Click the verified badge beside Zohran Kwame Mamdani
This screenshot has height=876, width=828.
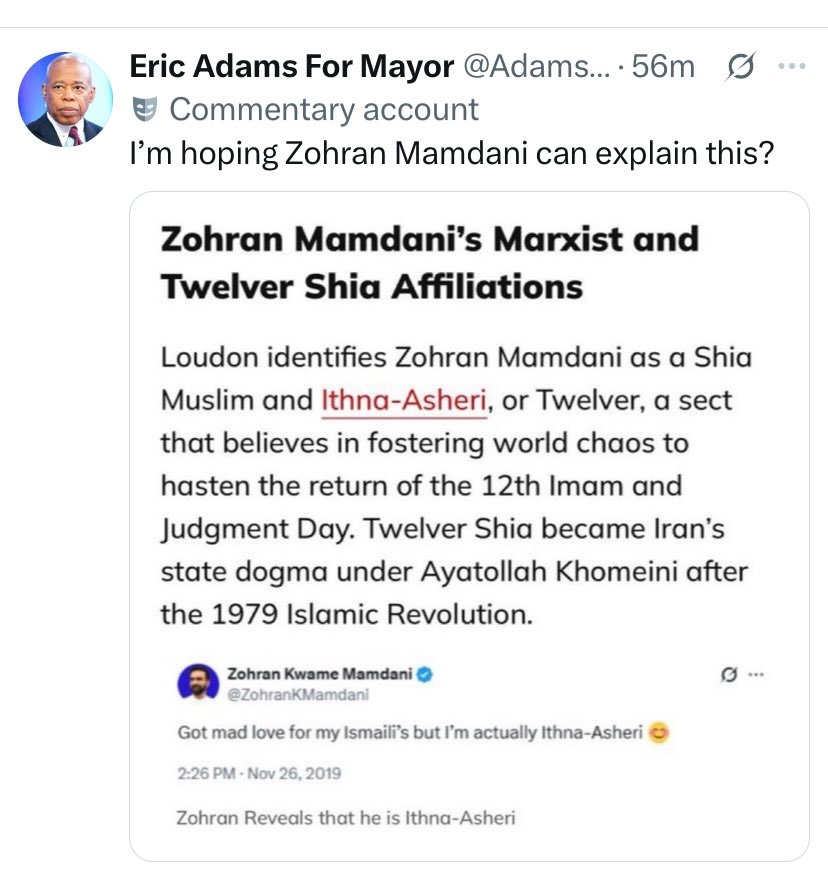pyautogui.click(x=425, y=674)
